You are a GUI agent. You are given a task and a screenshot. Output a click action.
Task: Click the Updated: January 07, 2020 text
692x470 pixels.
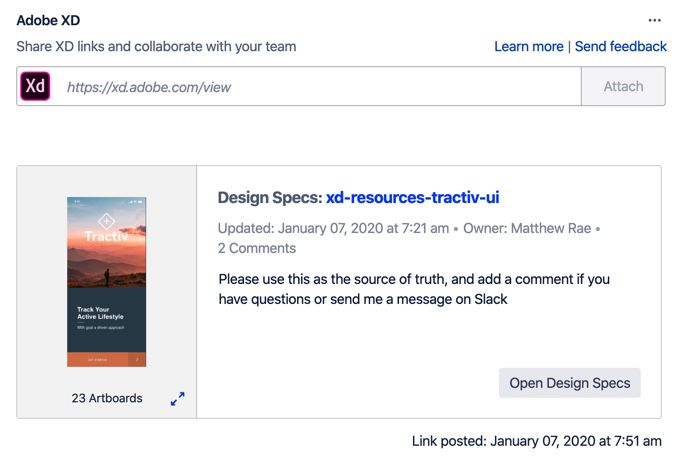tap(333, 228)
